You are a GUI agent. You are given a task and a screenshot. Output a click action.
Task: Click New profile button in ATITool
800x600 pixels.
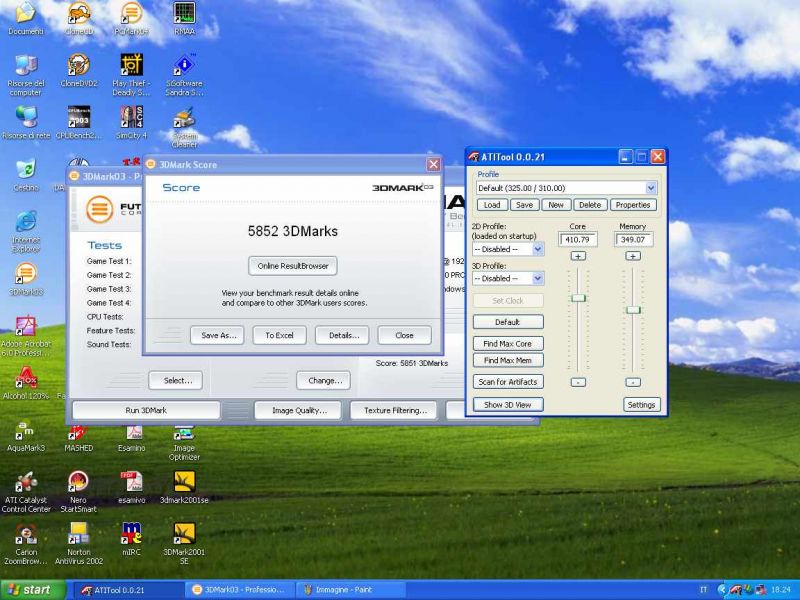pos(556,205)
